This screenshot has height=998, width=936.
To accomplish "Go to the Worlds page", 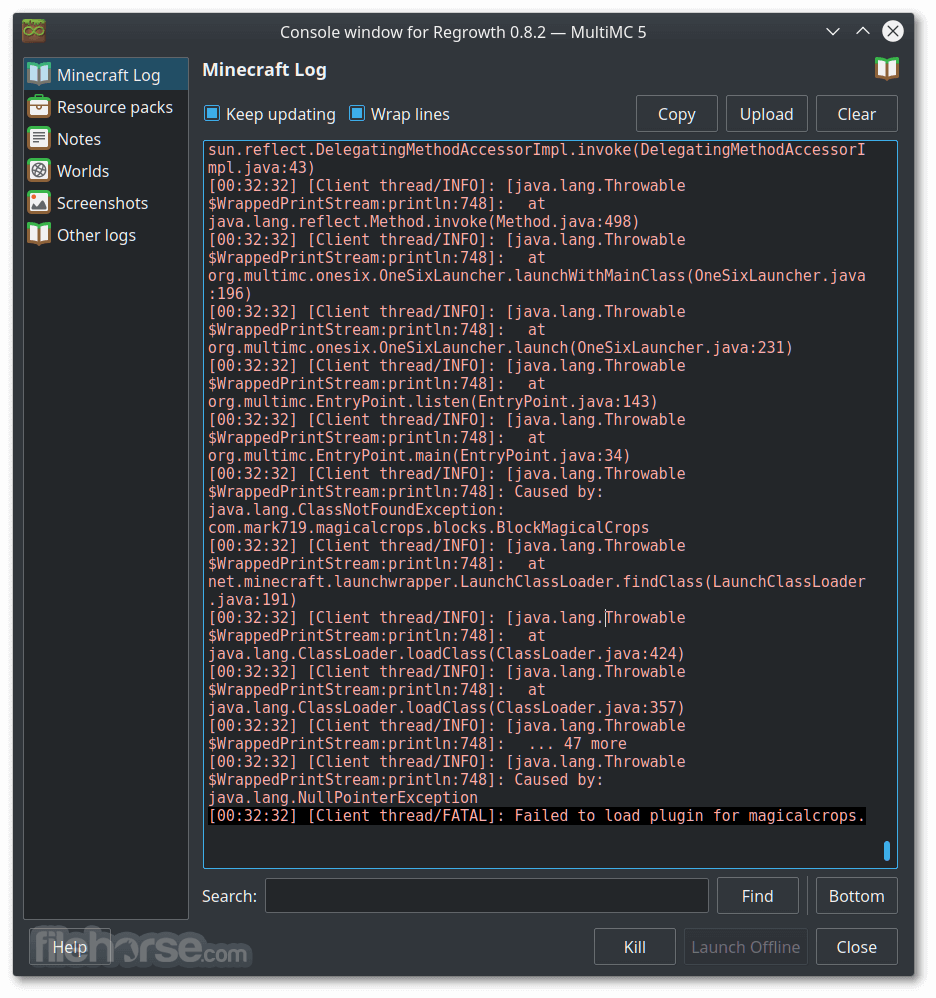I will pyautogui.click(x=106, y=171).
